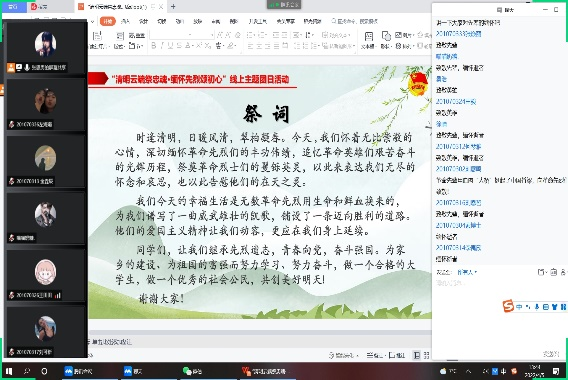The height and width of the screenshot is (380, 568).
Task: Apply bold formatting with the B icon
Action: [x=154, y=46]
